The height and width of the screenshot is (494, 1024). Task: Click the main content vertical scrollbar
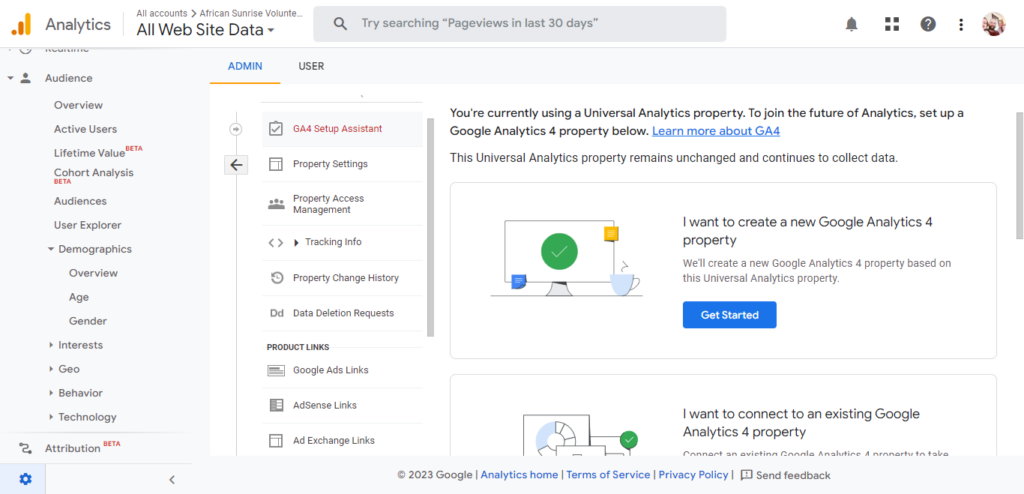pos(1020,175)
